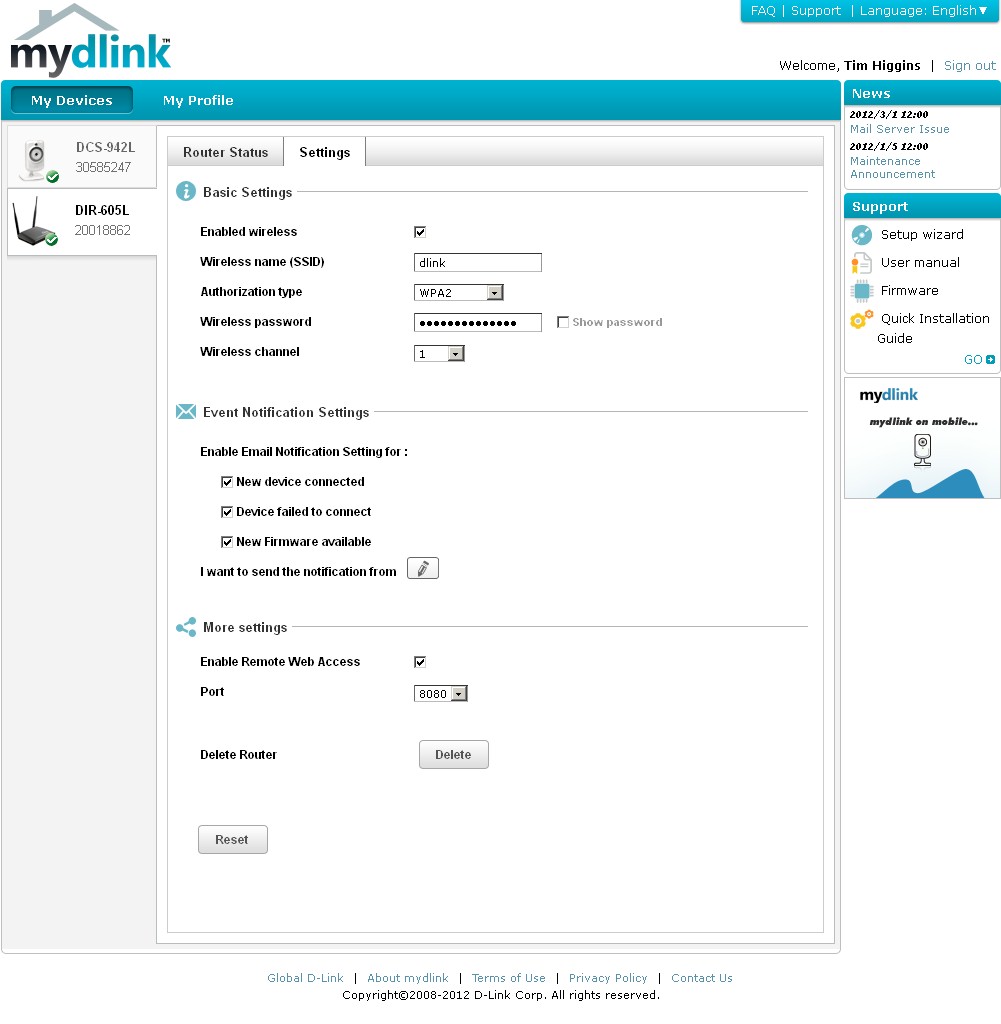This screenshot has height=1024, width=1001.
Task: Click the FAQ link in top bar
Action: [x=763, y=10]
